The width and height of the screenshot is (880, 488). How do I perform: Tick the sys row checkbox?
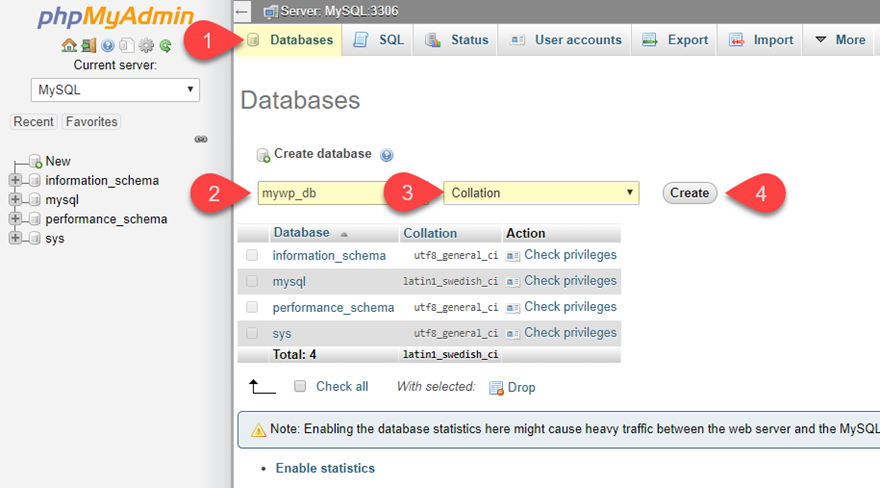(x=252, y=333)
